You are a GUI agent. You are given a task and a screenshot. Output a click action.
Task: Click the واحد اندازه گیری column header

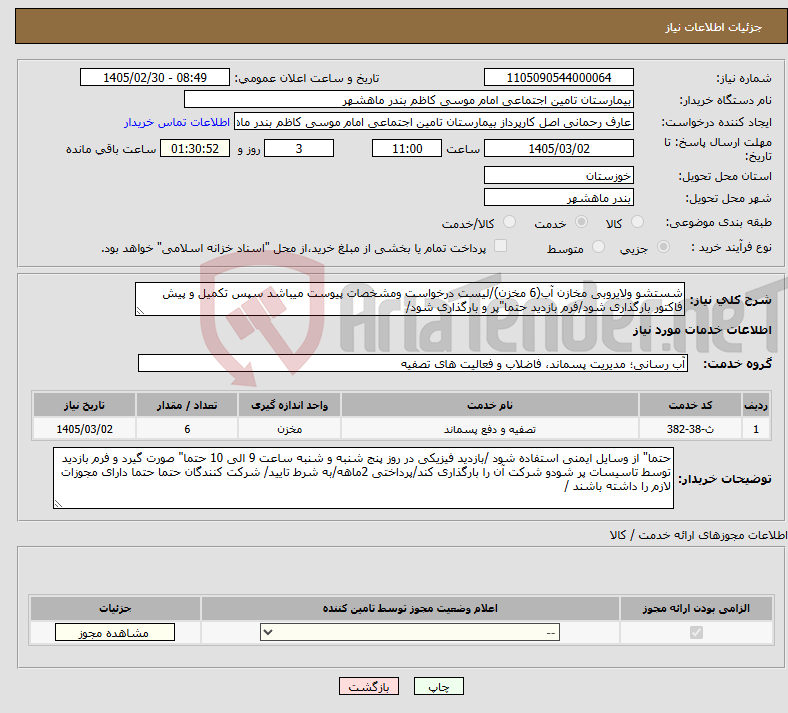click(289, 405)
